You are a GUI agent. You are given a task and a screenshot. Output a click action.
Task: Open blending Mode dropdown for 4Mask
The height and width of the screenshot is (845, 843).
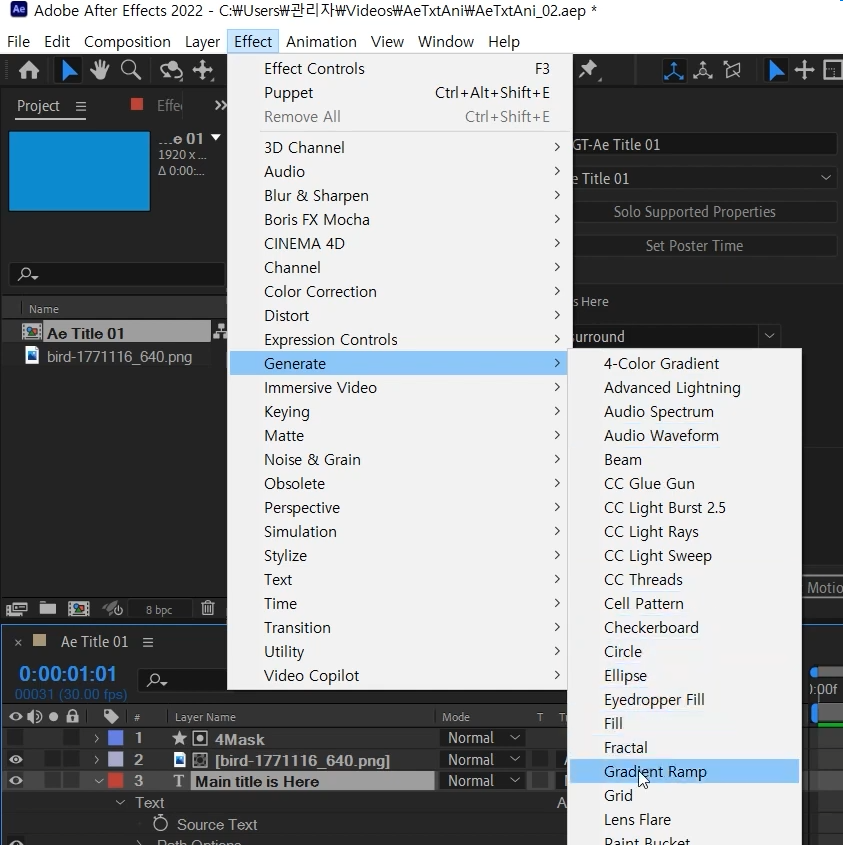coord(482,737)
